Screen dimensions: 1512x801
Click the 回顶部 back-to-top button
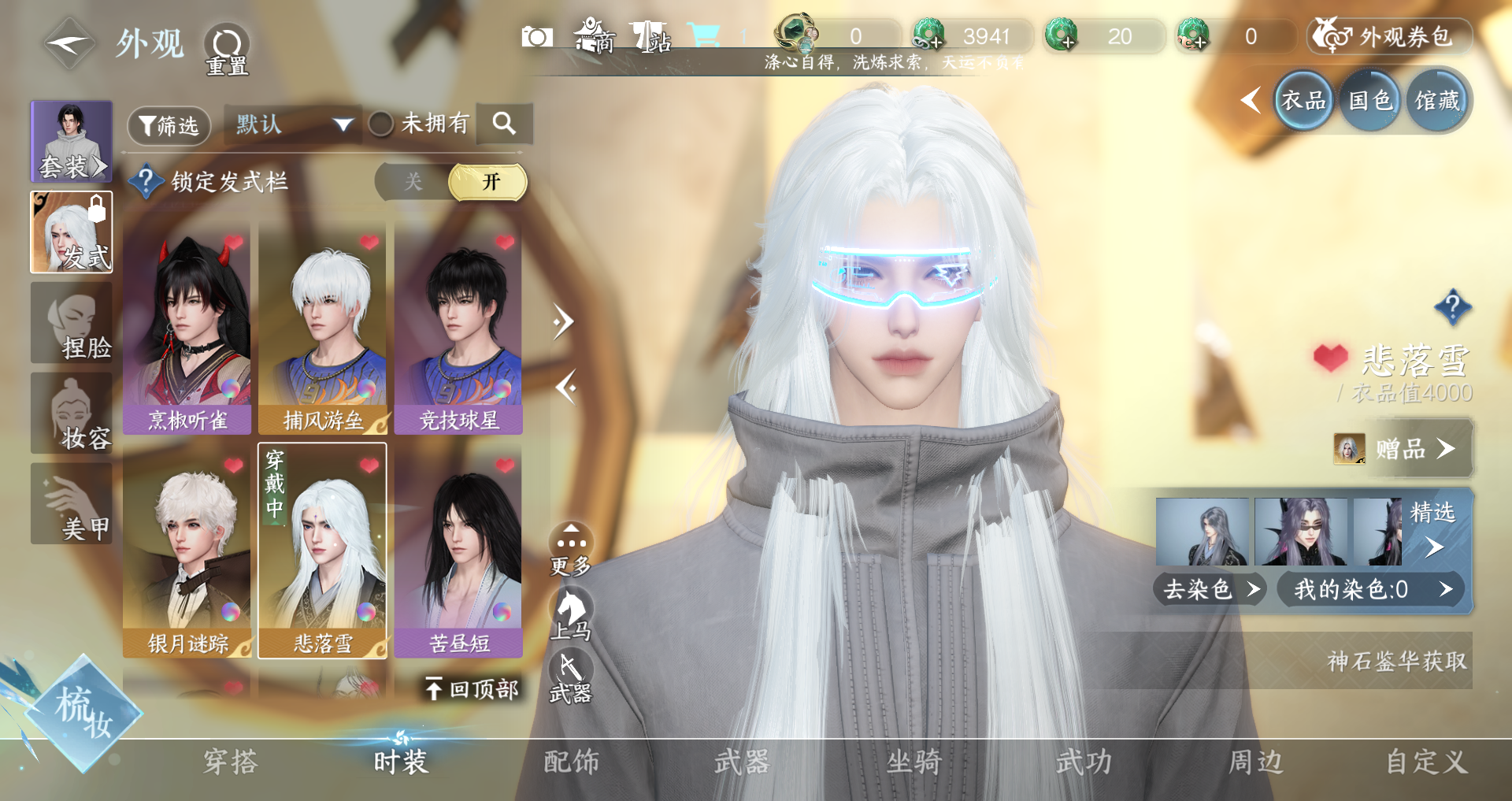pos(472,689)
